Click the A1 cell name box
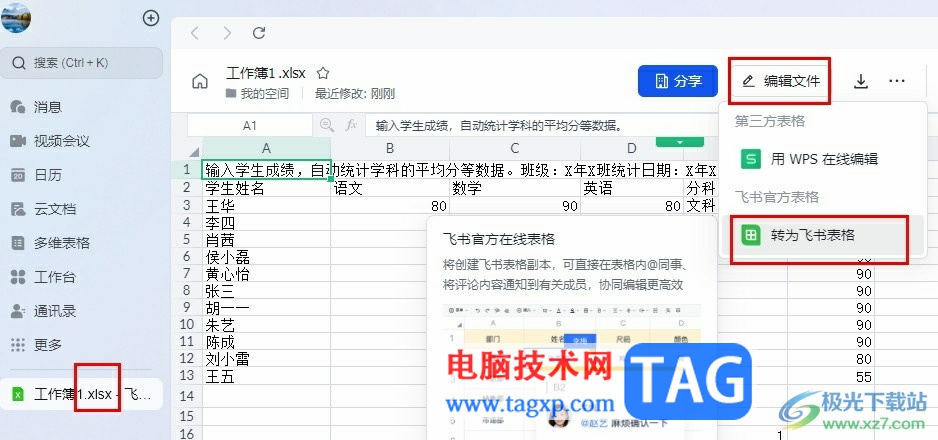This screenshot has height=440, width=938. 249,125
